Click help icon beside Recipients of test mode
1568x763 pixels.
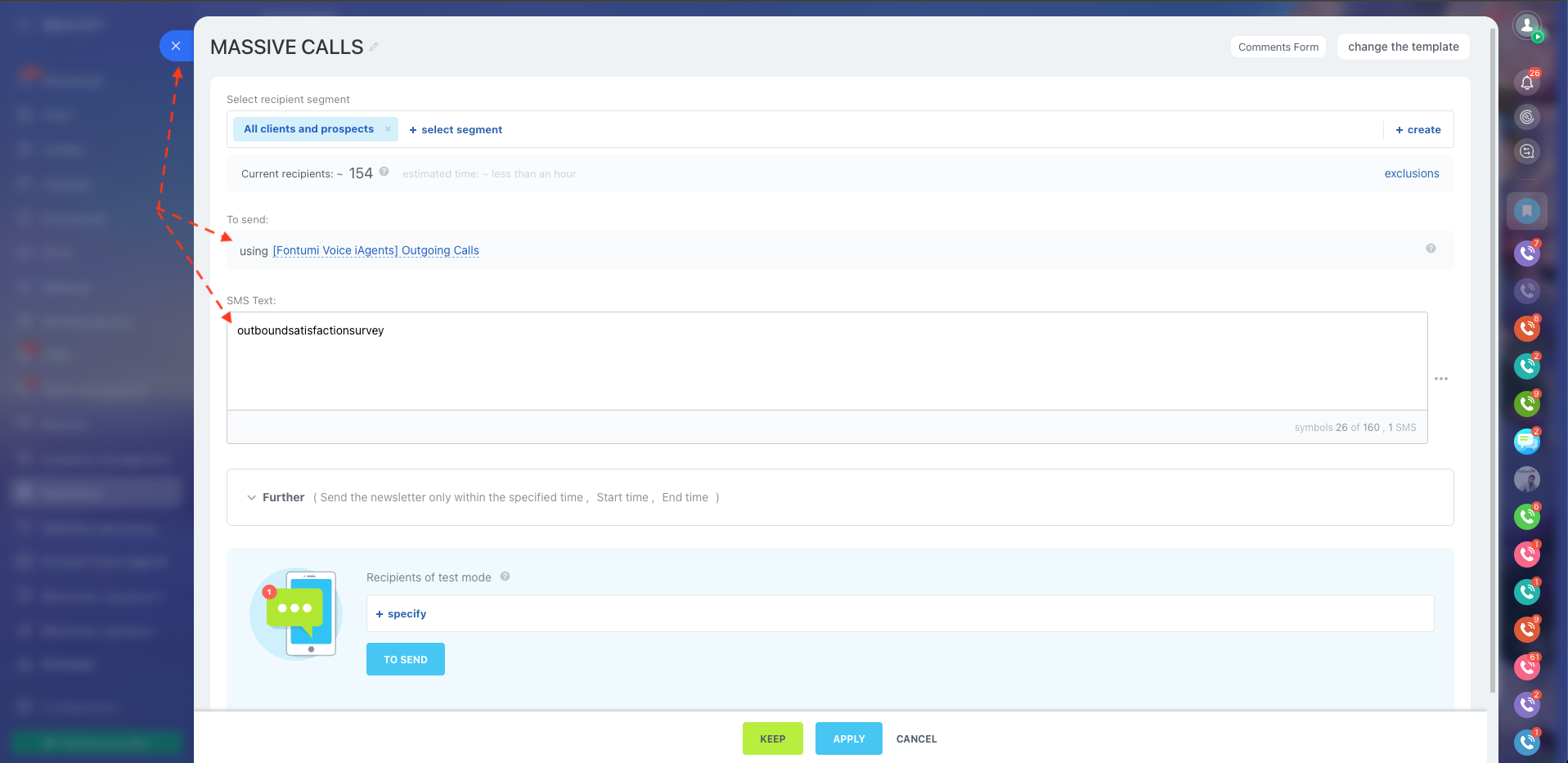505,577
